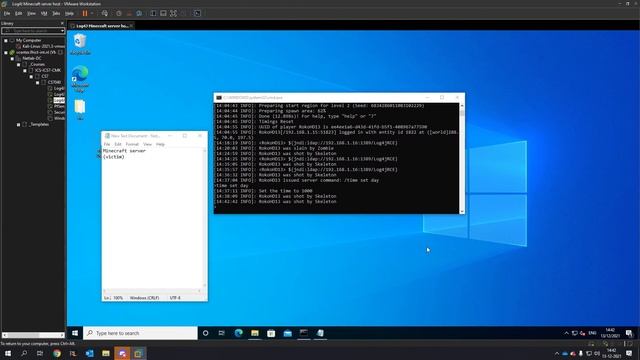Open the VMware File menu
The height and width of the screenshot is (360, 640).
7,13
